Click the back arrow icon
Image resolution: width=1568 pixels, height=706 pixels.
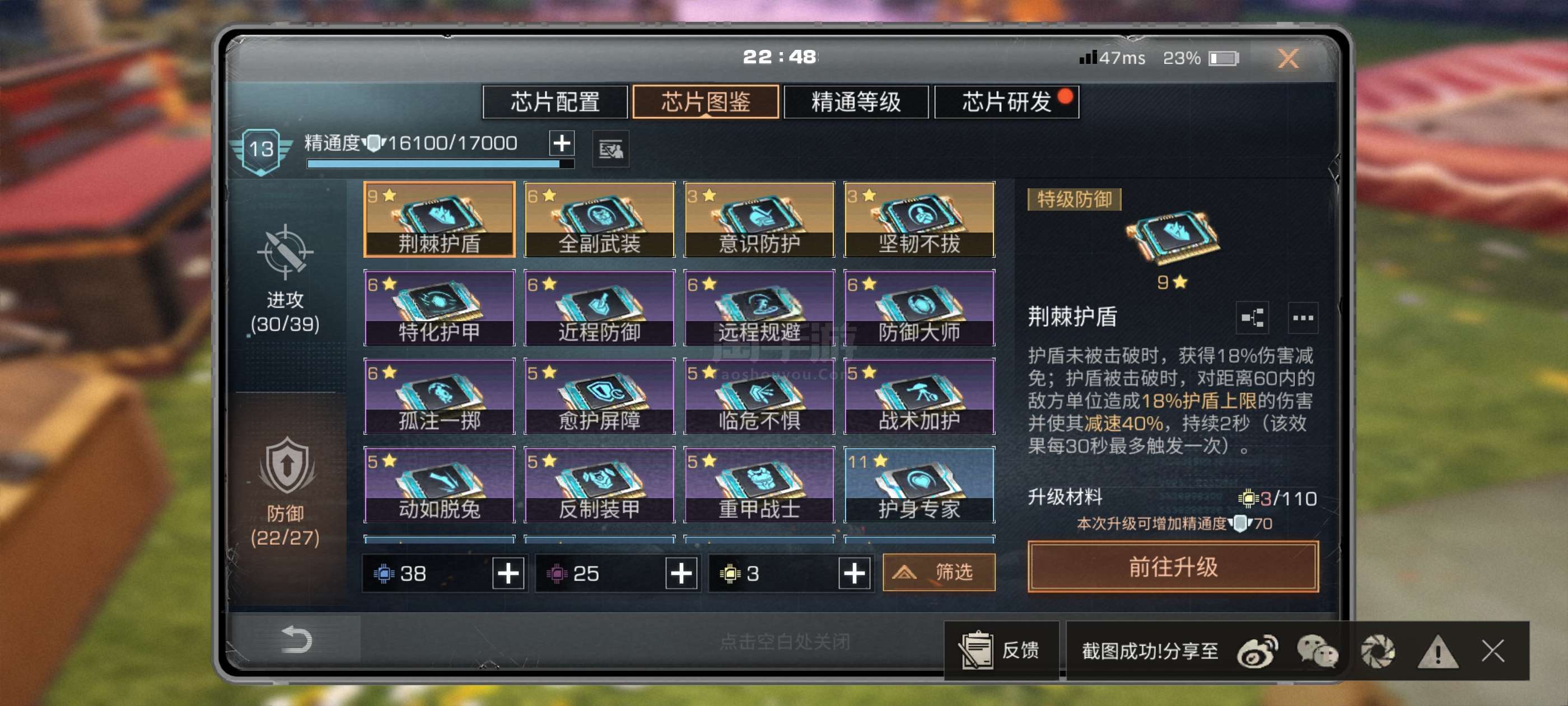(296, 640)
